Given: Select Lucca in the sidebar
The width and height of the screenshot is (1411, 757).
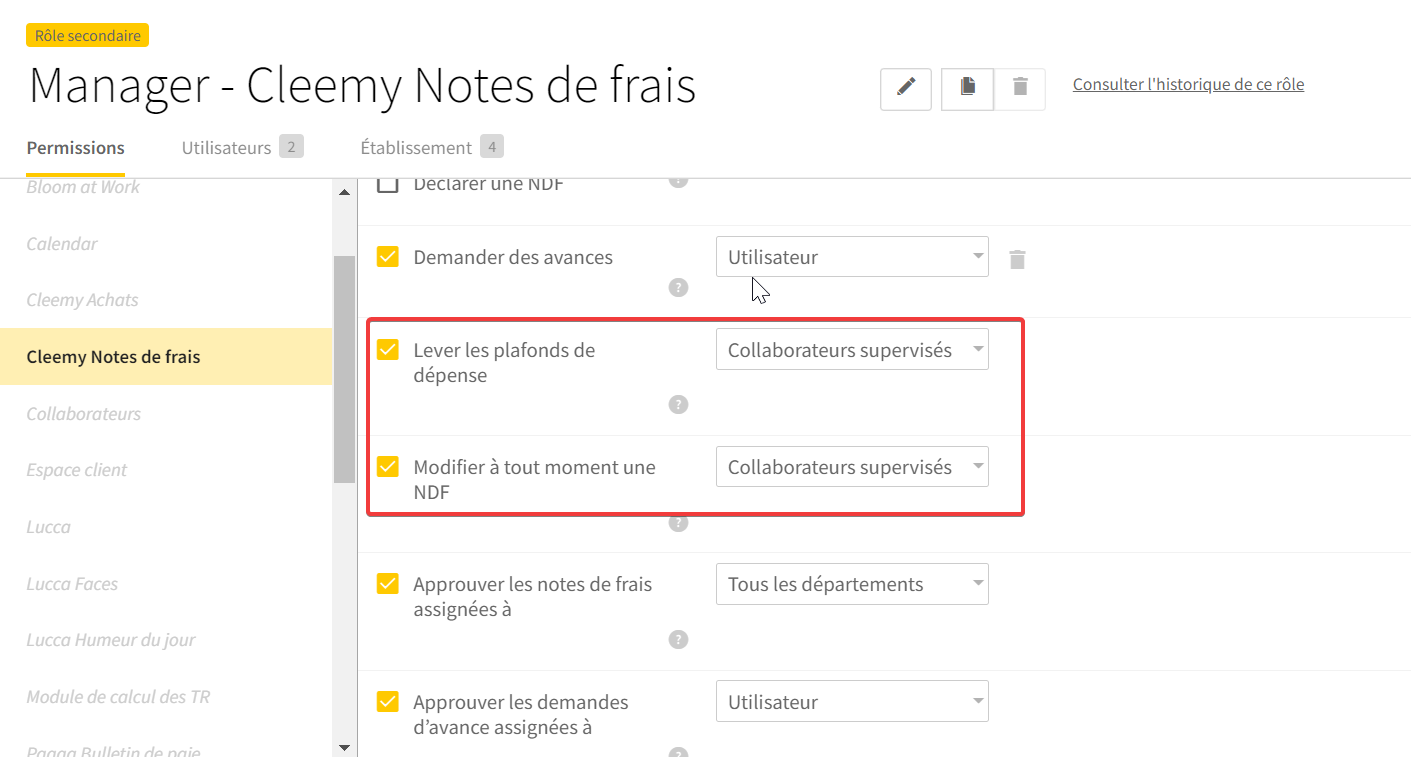Looking at the screenshot, I should (x=49, y=527).
